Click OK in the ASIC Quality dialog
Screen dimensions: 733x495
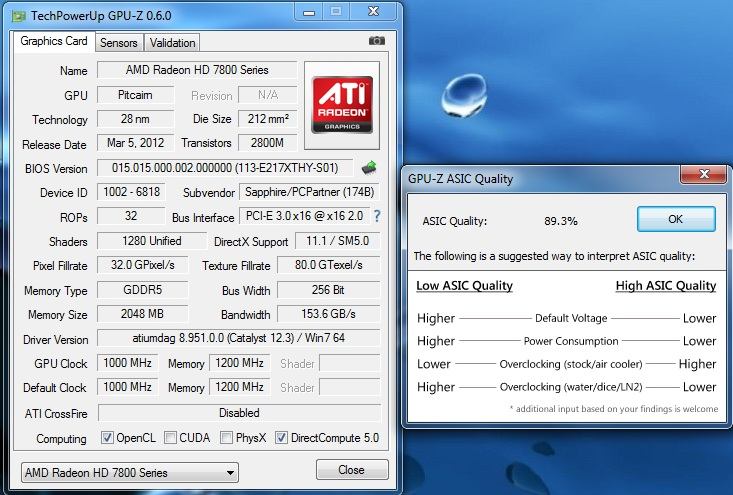pos(676,219)
